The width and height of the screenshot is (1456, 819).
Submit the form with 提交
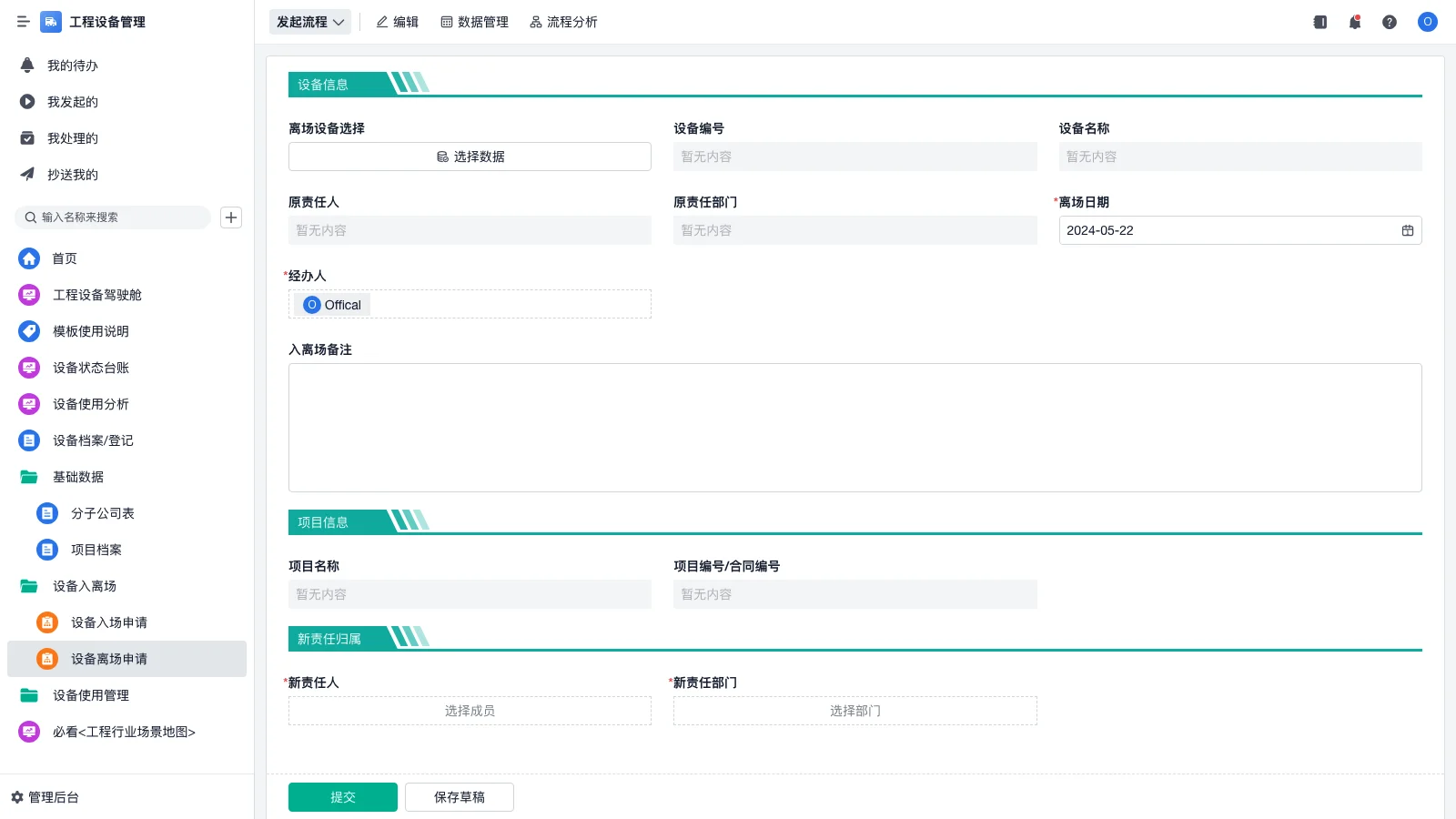point(343,797)
